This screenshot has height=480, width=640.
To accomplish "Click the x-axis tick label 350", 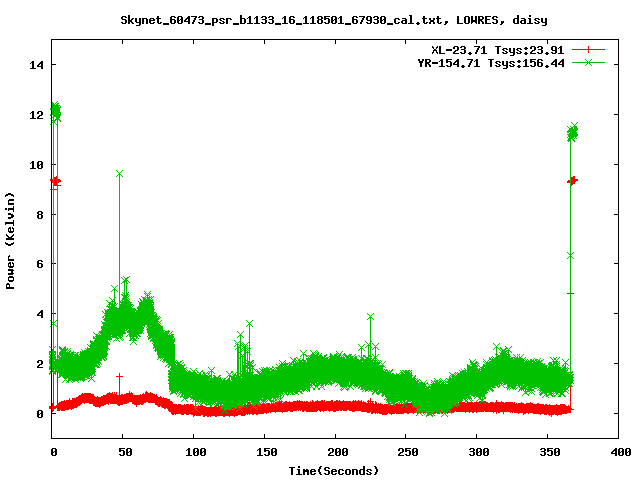I will (x=550, y=452).
